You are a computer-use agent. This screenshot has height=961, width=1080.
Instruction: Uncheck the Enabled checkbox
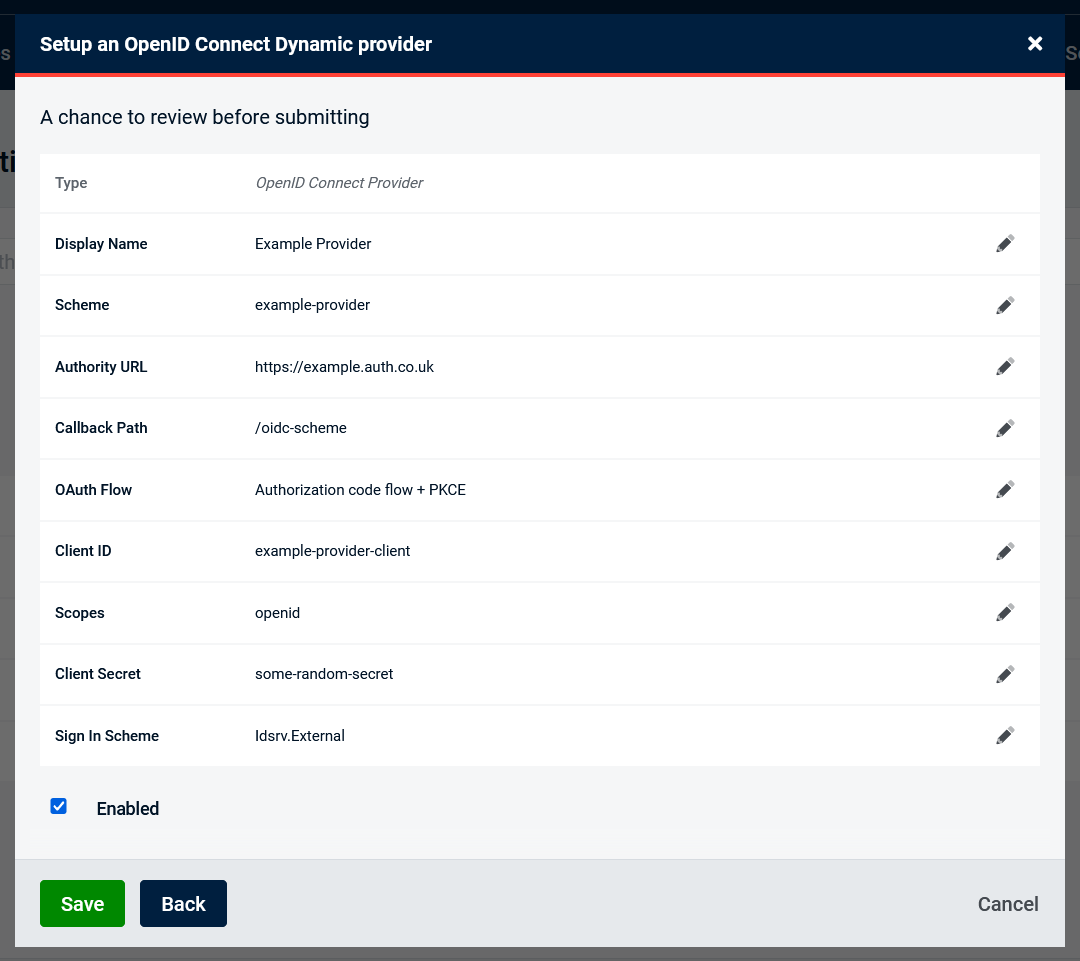(59, 806)
